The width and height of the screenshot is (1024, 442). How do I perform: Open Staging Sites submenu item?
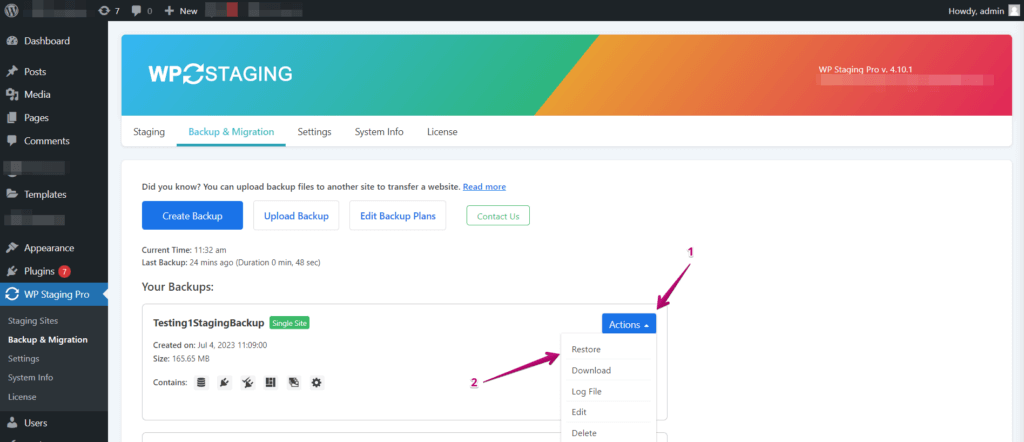coord(33,321)
